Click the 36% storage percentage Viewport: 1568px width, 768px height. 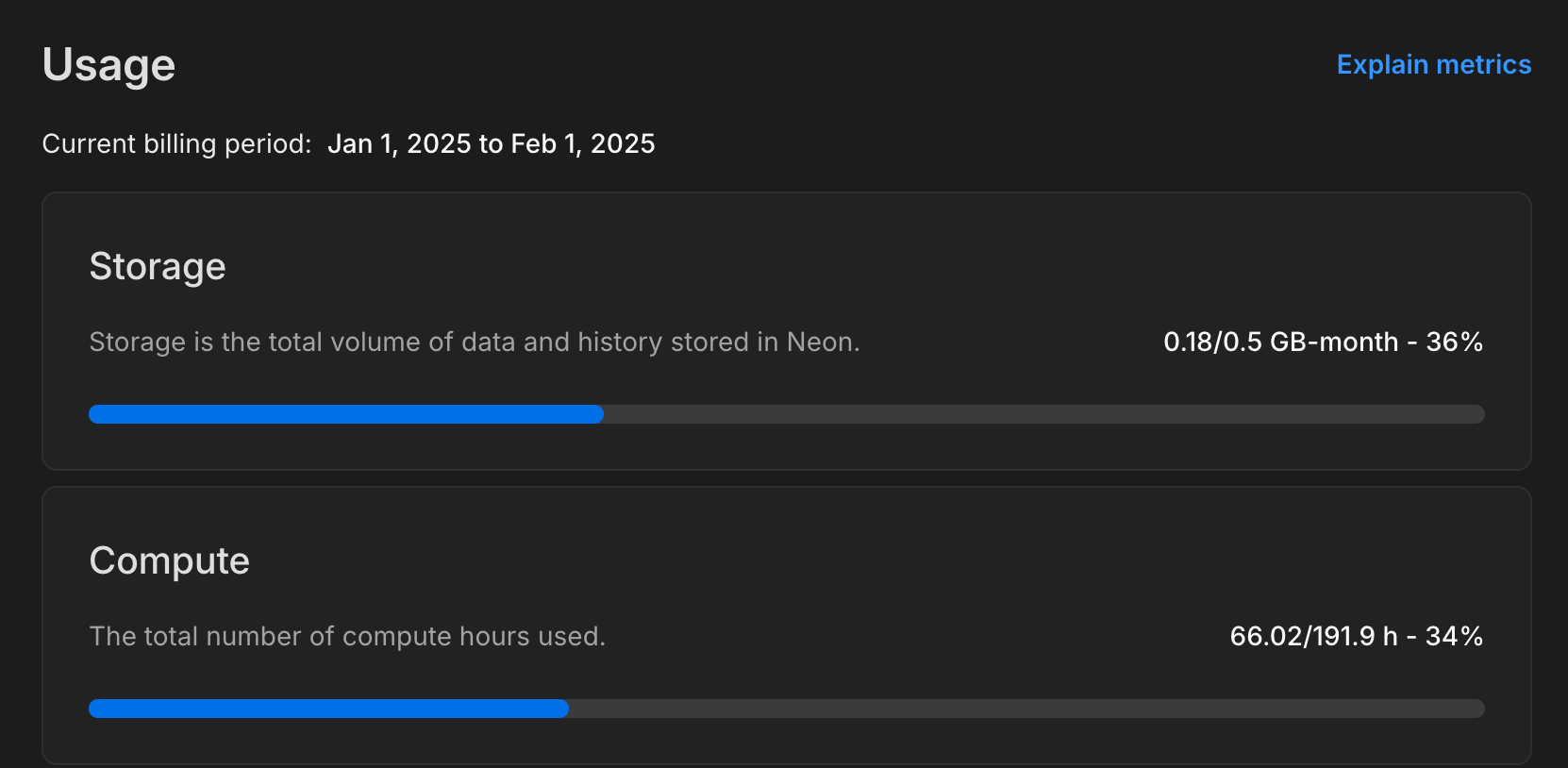(1454, 342)
